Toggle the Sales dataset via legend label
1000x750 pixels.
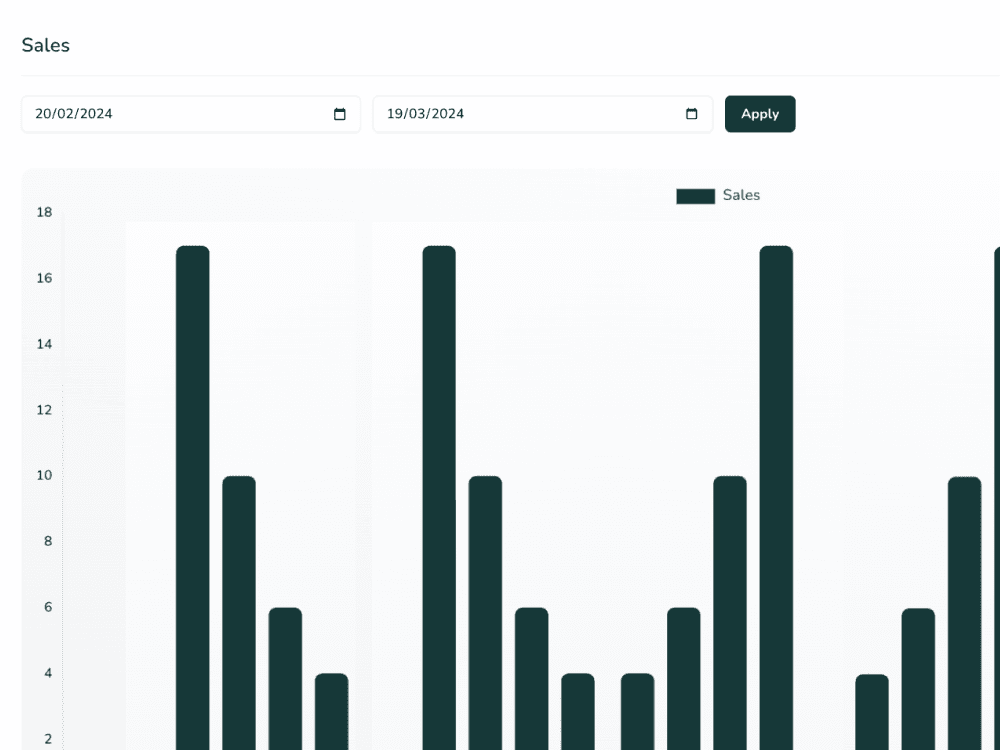pos(741,196)
